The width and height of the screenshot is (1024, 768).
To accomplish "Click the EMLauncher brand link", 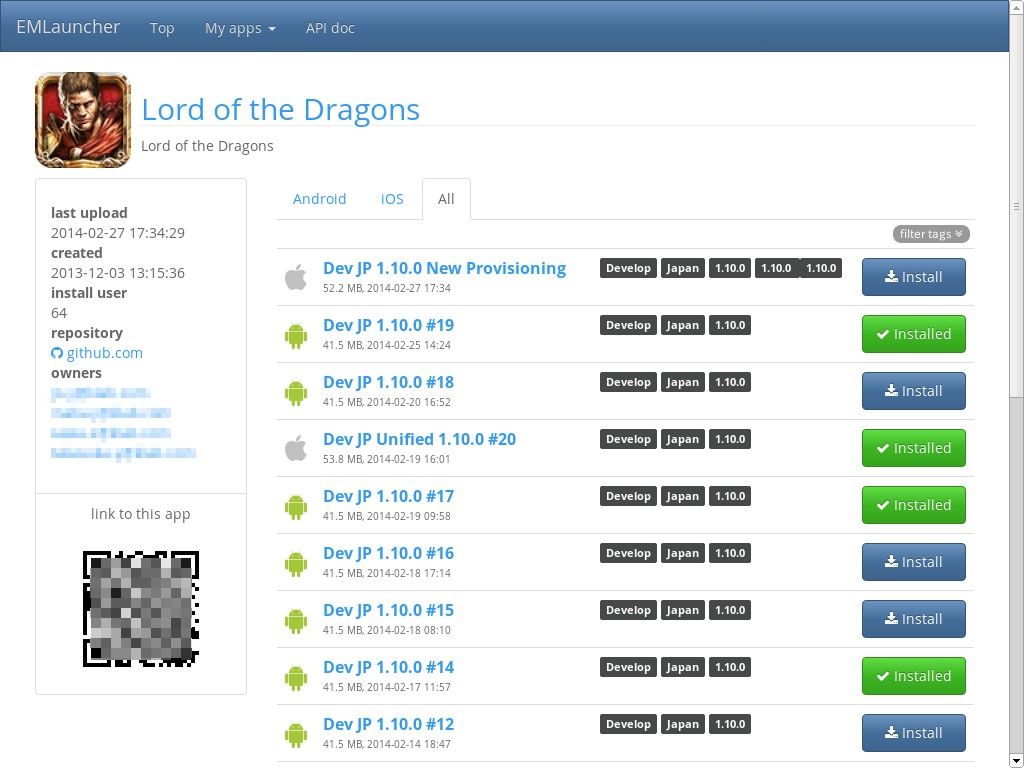I will pyautogui.click(x=68, y=27).
